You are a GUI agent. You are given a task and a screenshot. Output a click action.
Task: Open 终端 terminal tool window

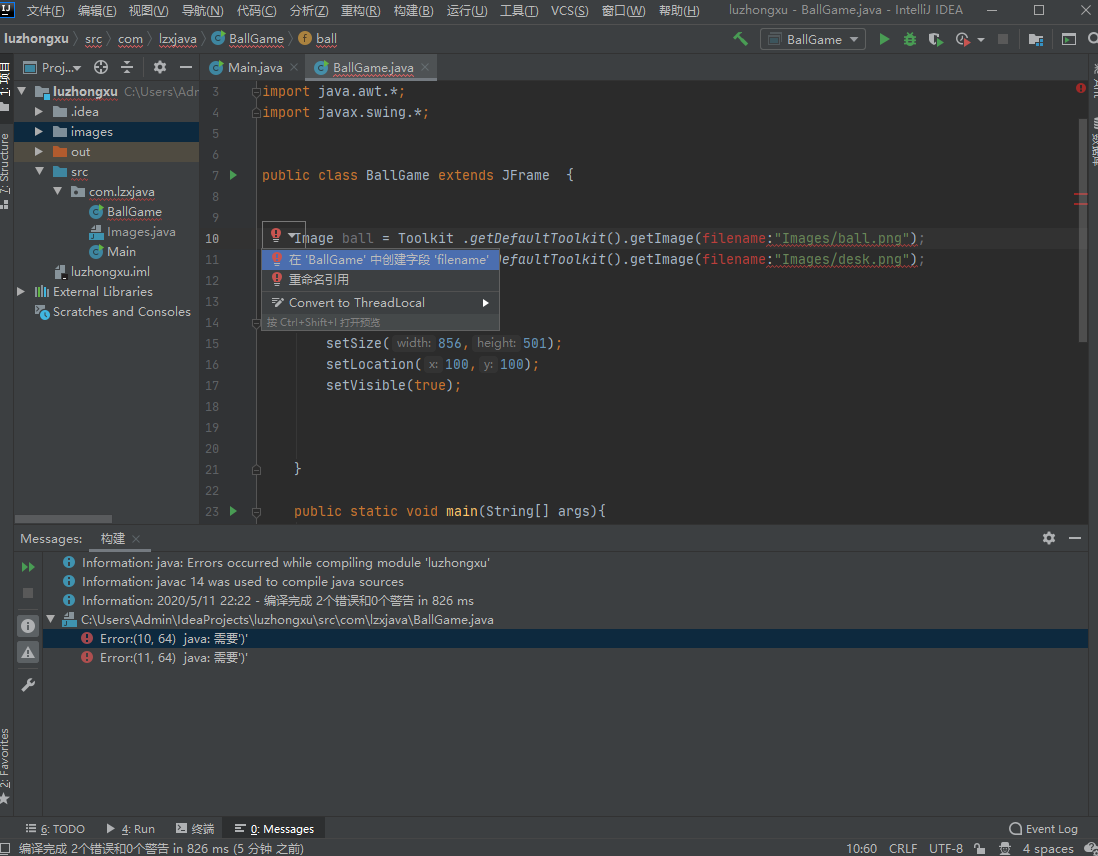(x=195, y=829)
